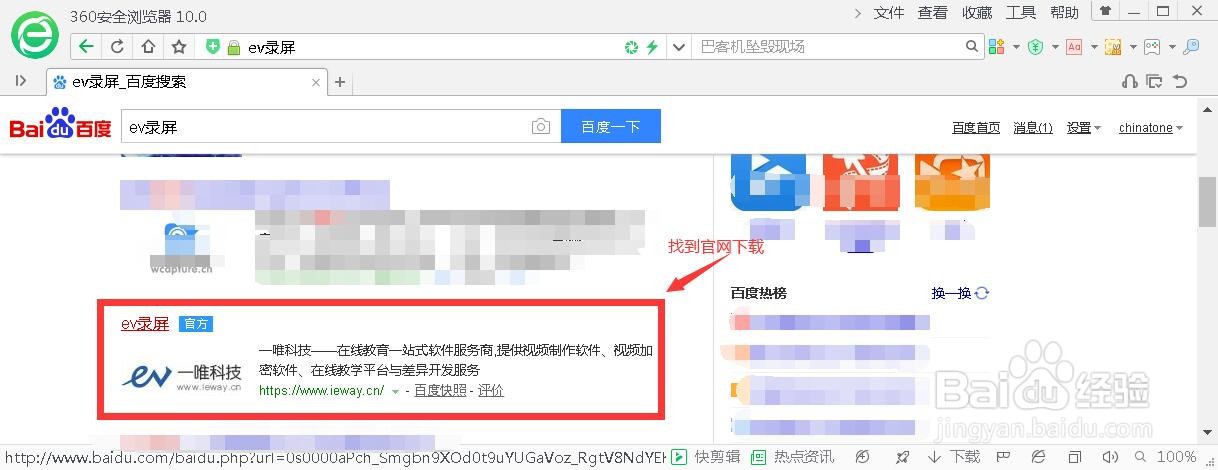
Task: Expand the arrow after ieway.cn URL
Action: click(396, 391)
